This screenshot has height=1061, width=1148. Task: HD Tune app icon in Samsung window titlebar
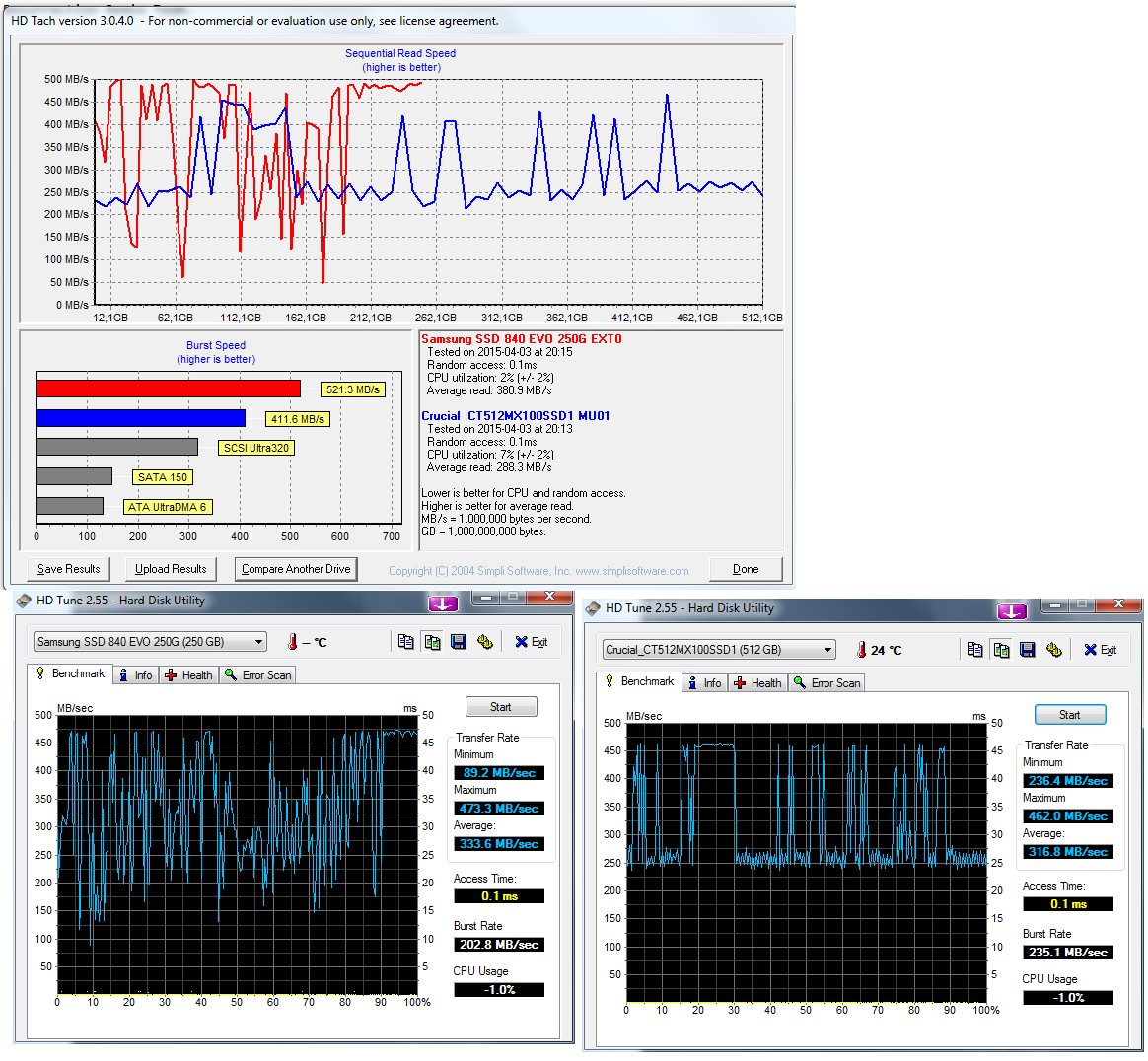click(x=24, y=601)
